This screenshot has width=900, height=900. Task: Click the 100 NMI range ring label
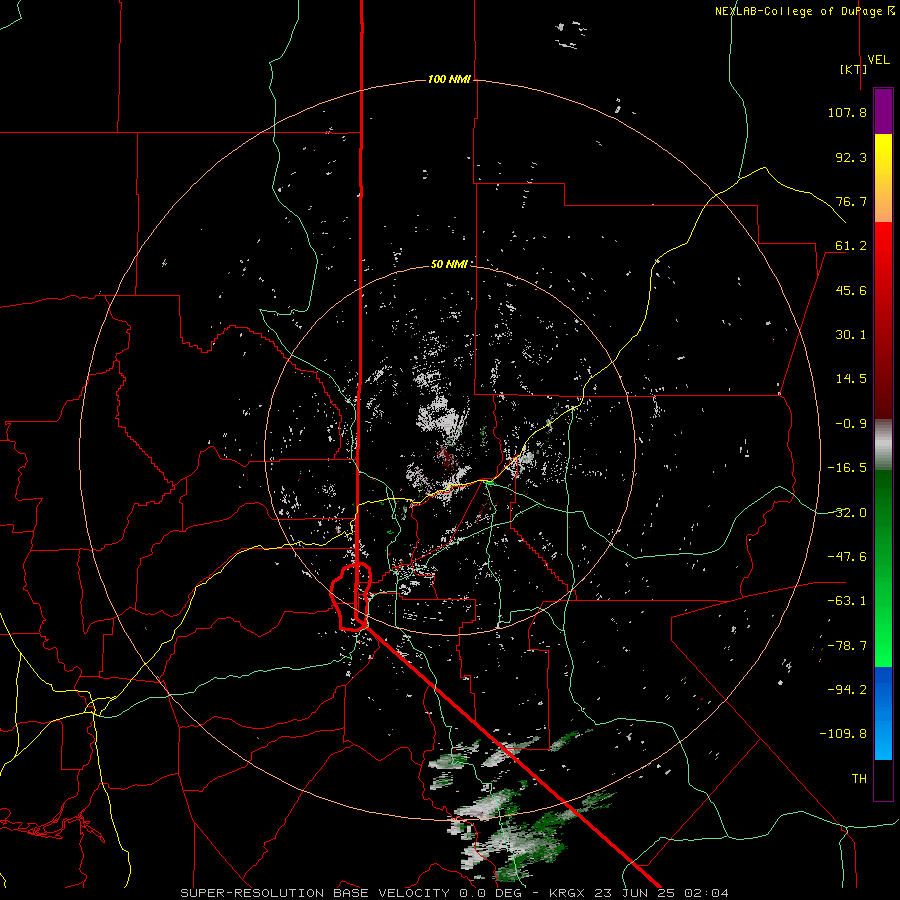pos(449,79)
